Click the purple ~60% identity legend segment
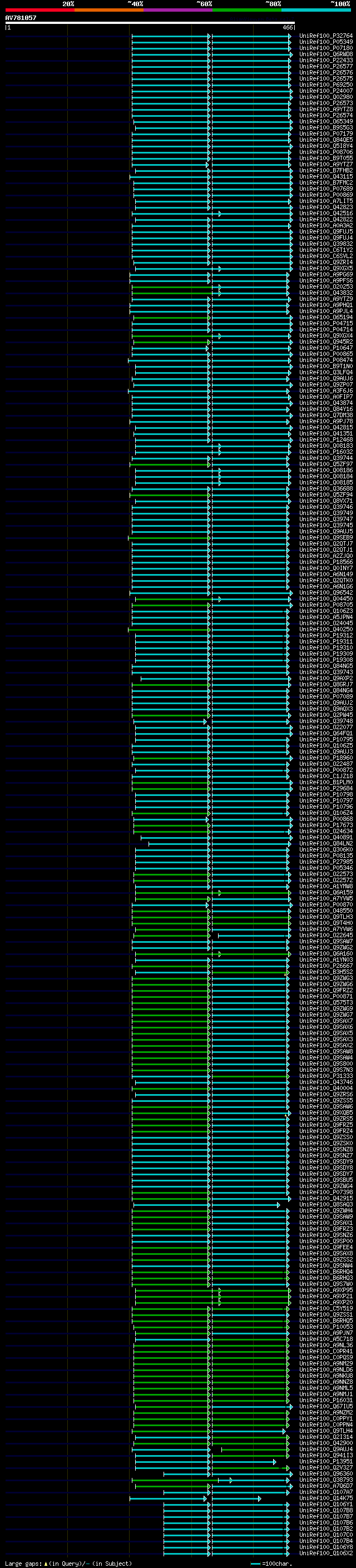 177,10
